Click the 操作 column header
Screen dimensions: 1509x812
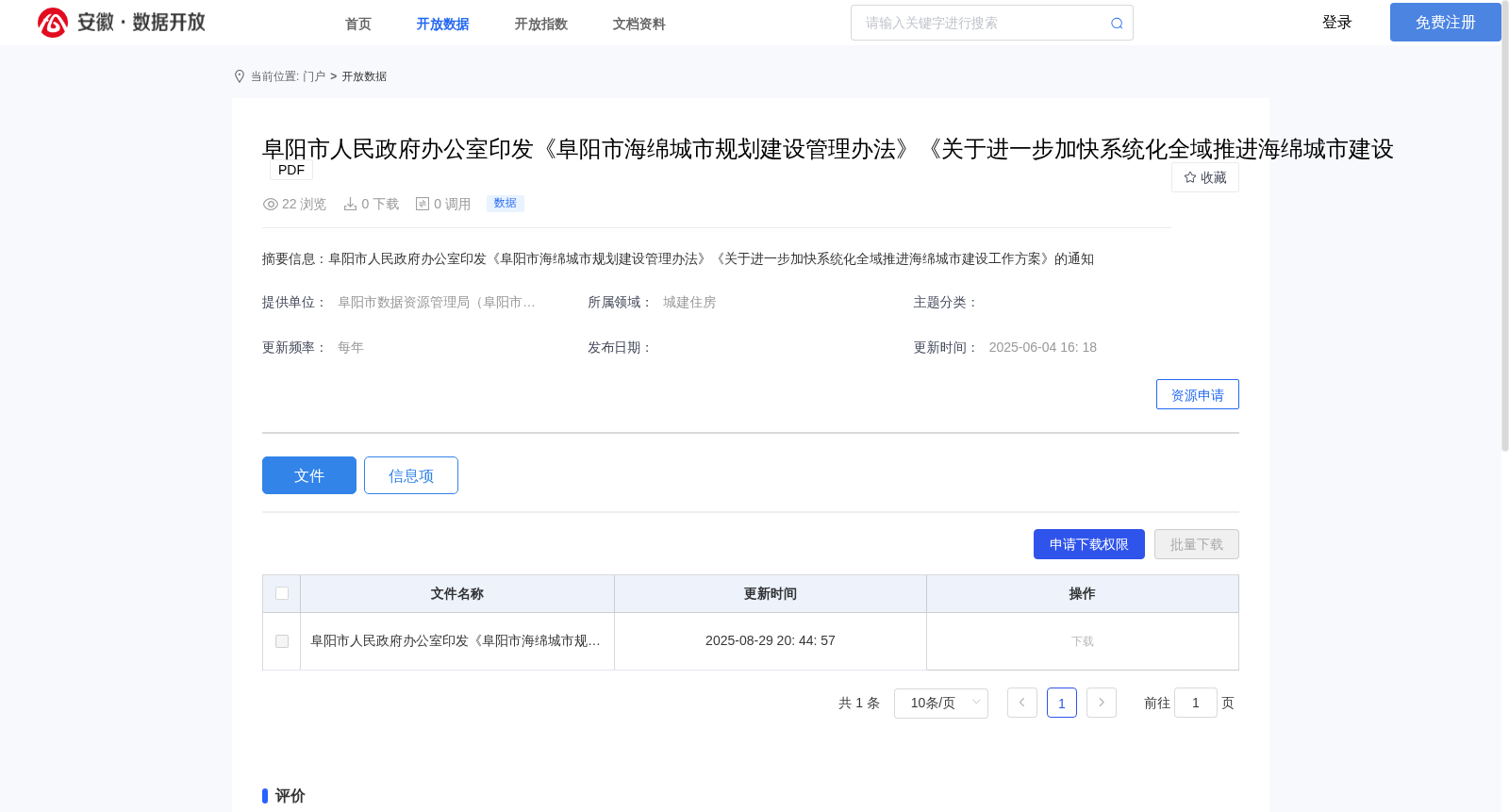[x=1083, y=594]
